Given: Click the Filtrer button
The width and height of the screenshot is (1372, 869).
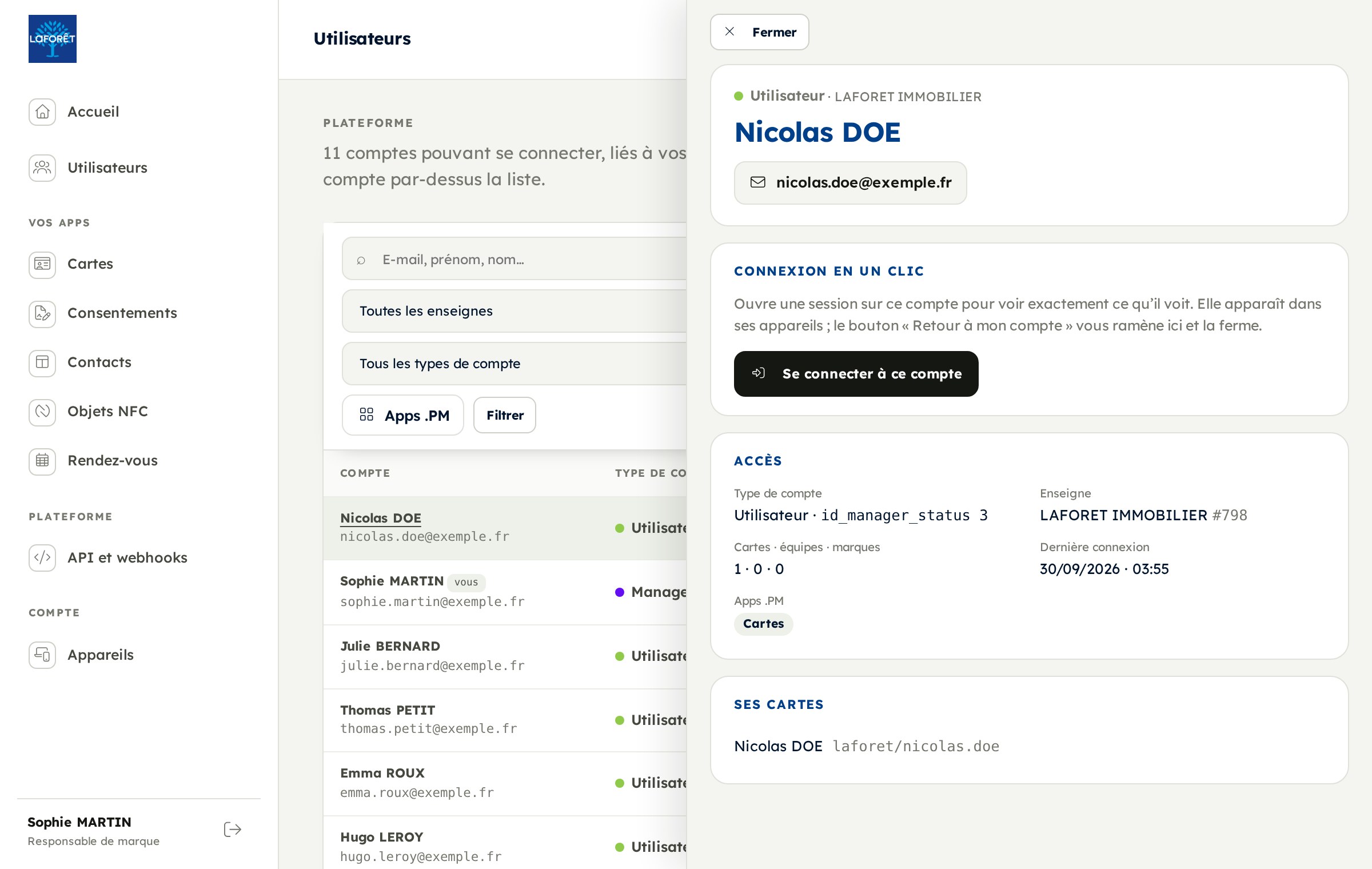Looking at the screenshot, I should (x=505, y=415).
